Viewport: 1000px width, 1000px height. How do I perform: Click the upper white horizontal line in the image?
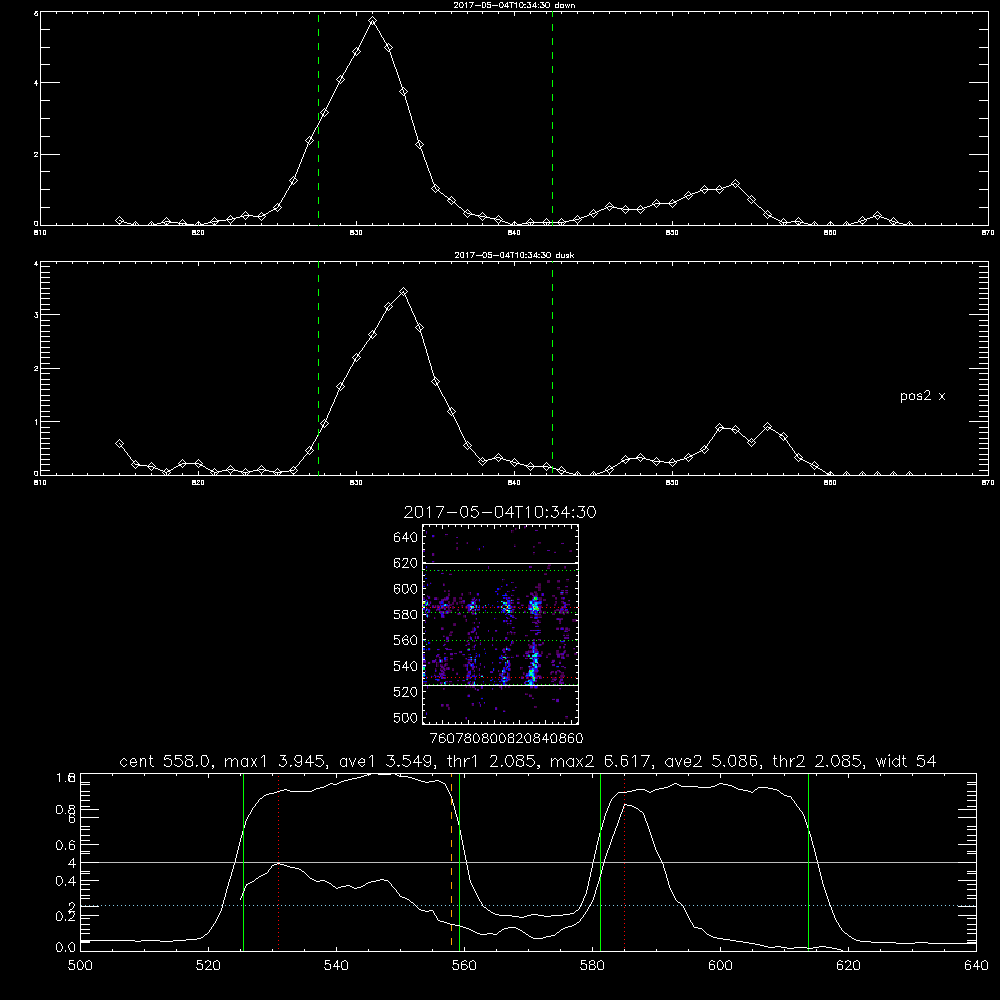[500, 563]
